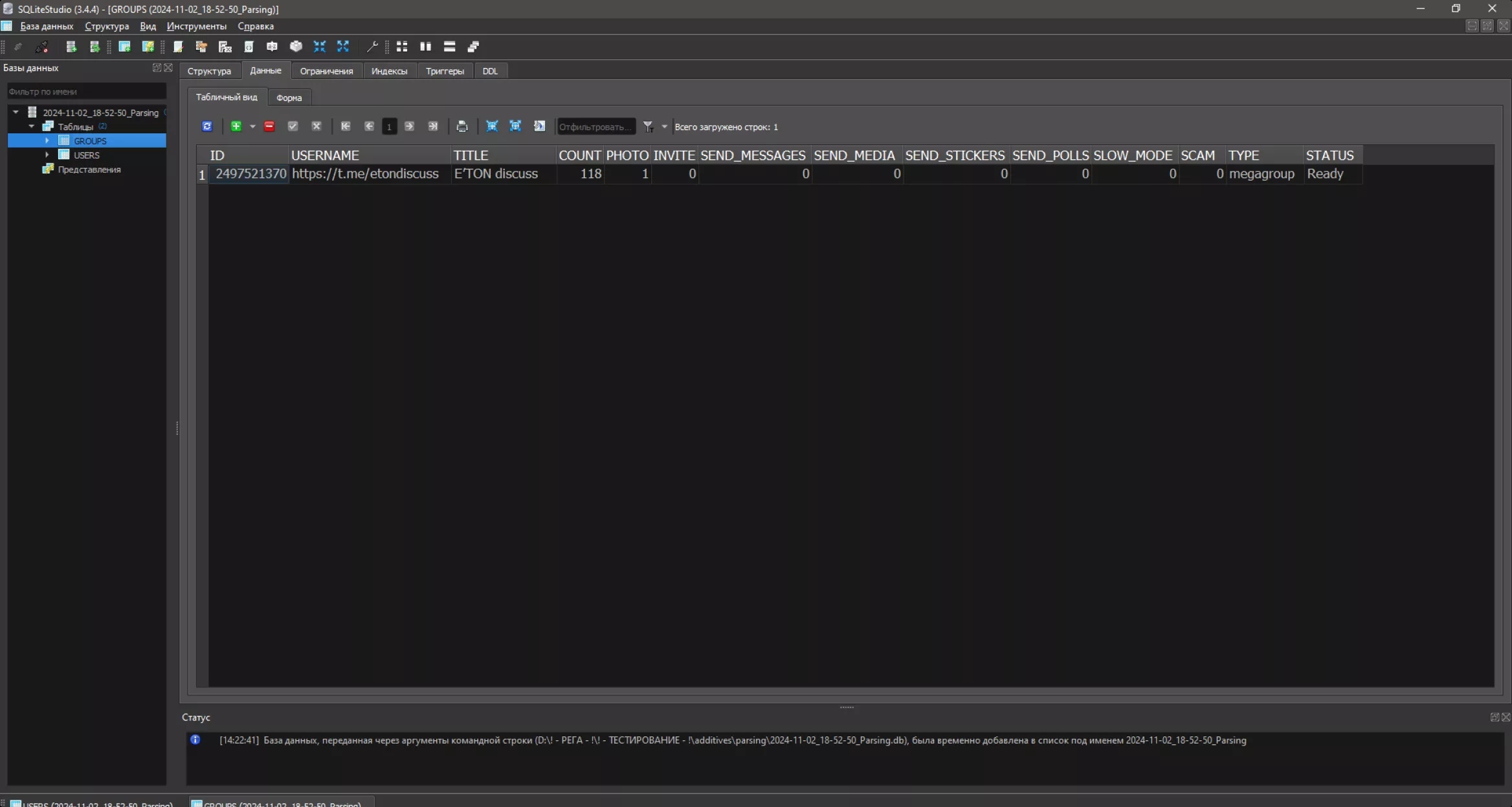Click the refresh table data icon
This screenshot has height=807, width=1512.
pos(206,126)
